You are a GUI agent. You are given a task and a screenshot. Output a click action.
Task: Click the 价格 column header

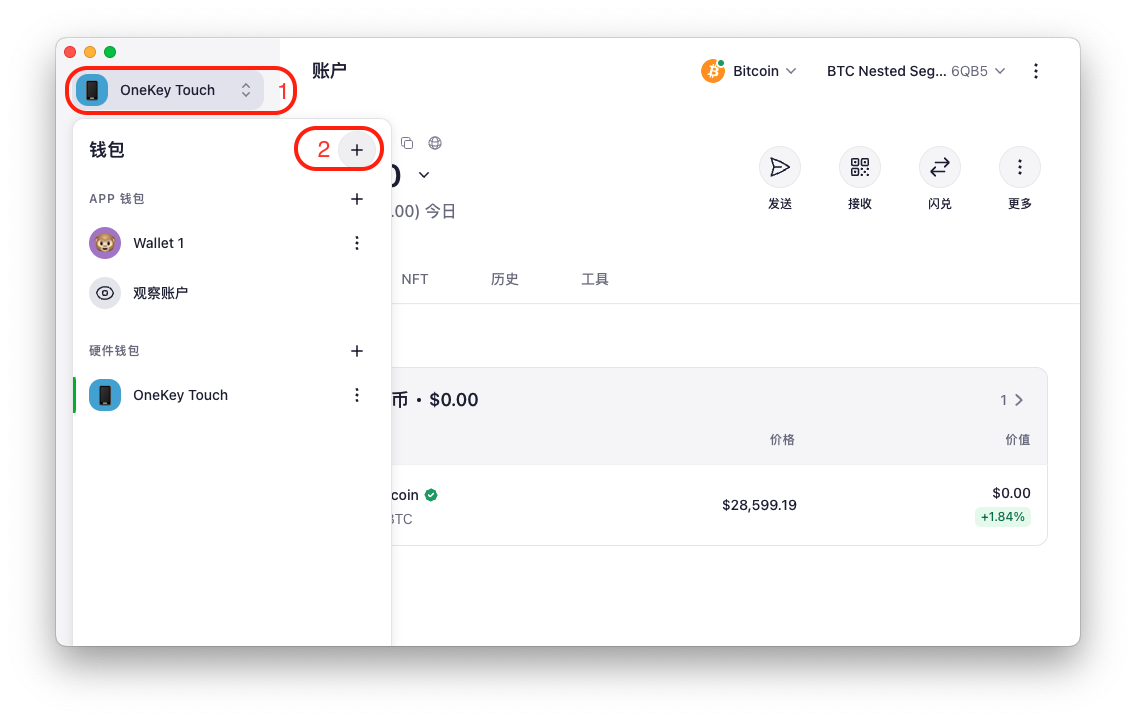tap(782, 440)
